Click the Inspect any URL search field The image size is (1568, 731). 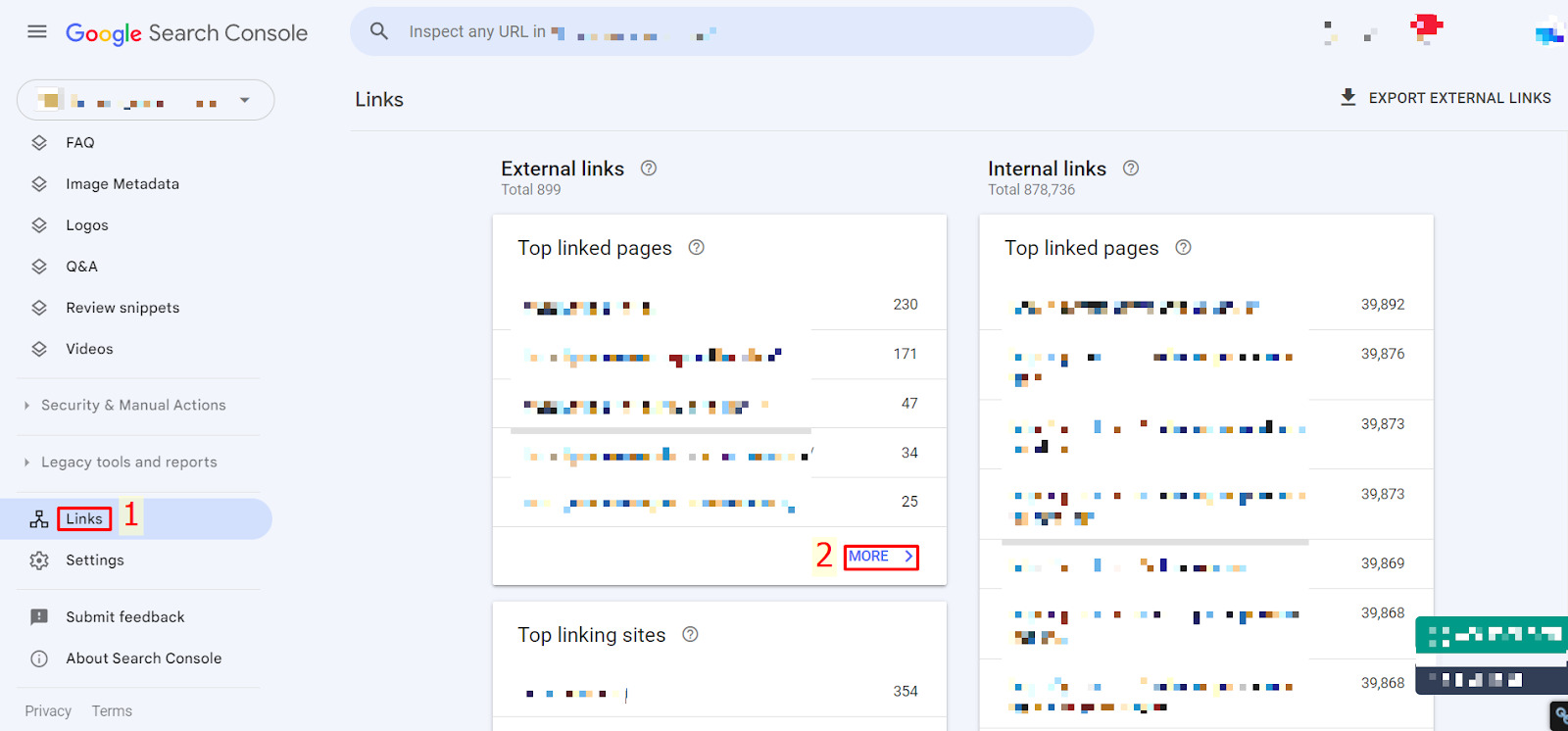point(725,31)
